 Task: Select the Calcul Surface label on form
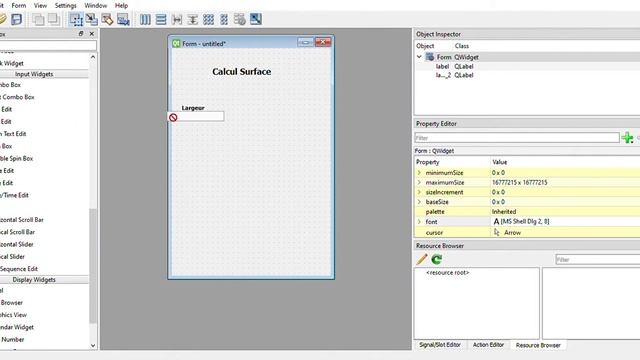pos(242,71)
